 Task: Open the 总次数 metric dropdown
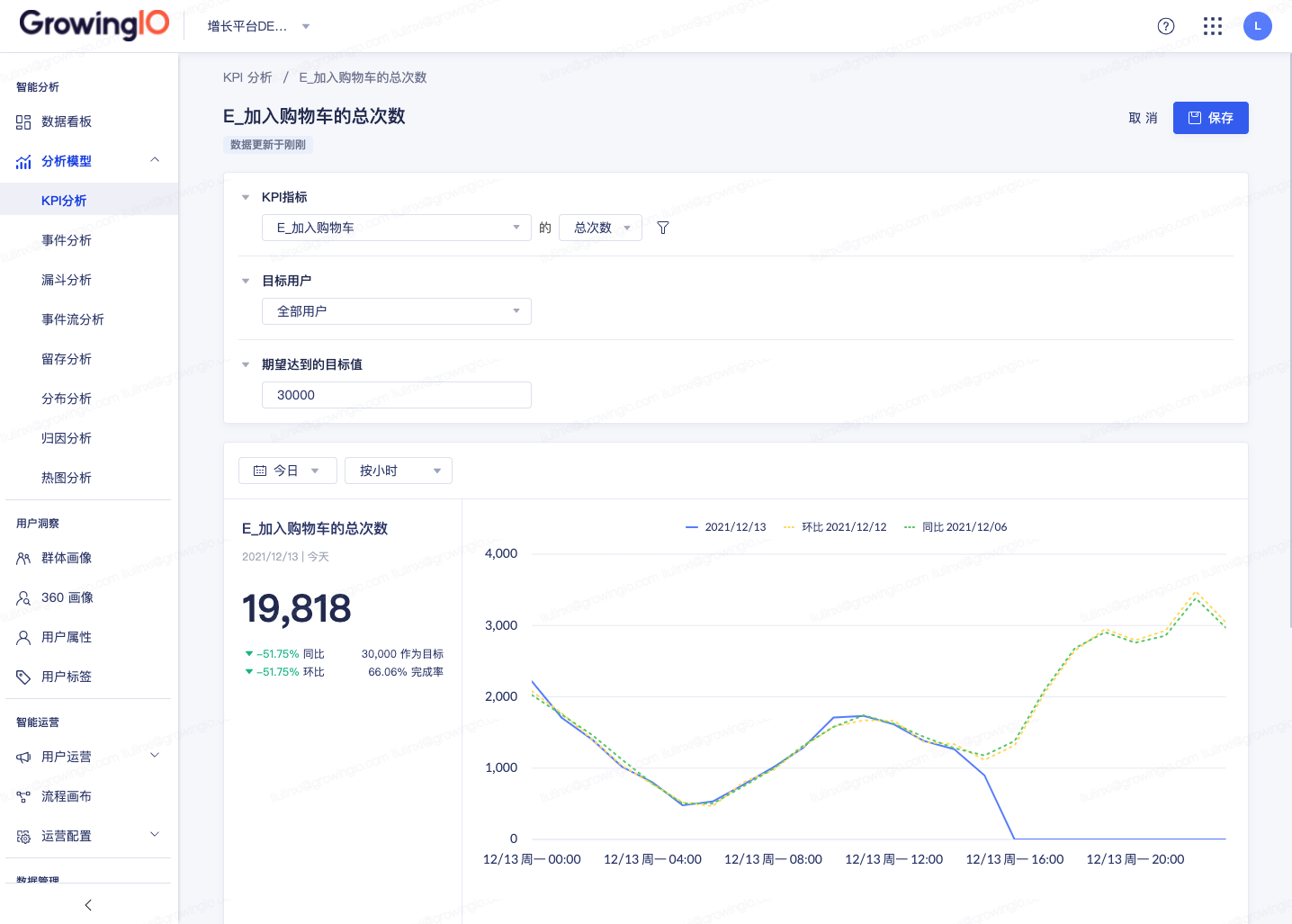[601, 228]
